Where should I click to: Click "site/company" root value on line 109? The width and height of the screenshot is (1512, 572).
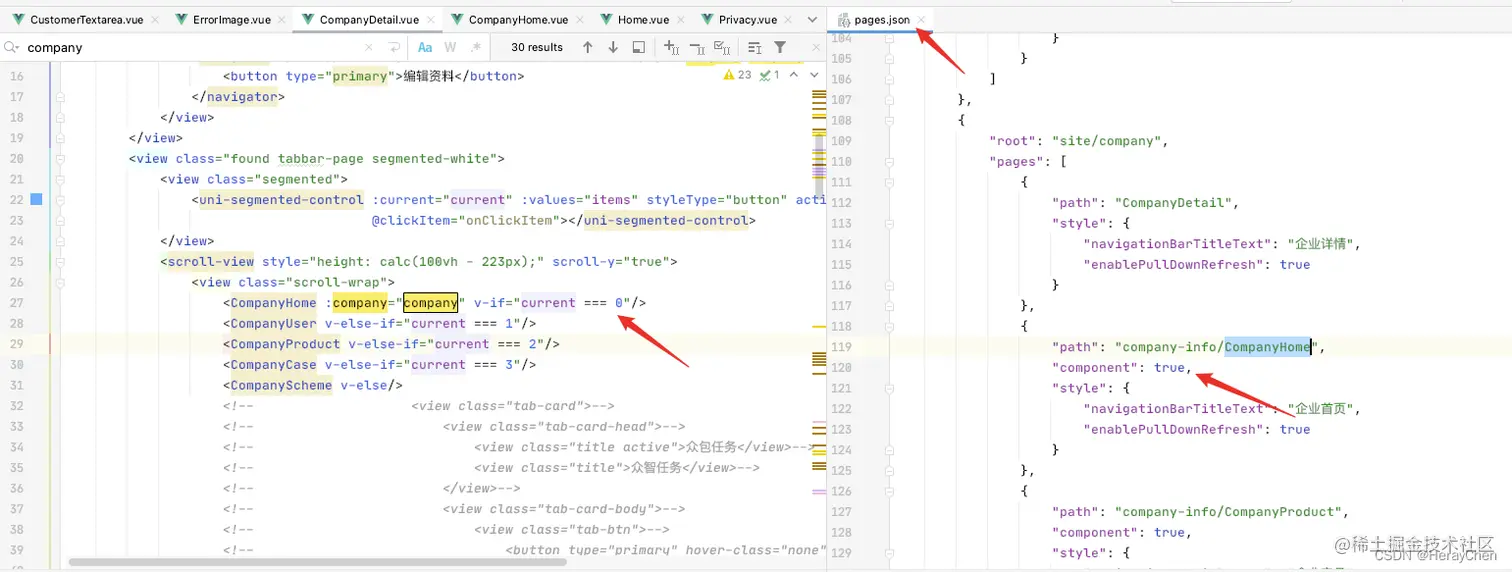pyautogui.click(x=1109, y=141)
